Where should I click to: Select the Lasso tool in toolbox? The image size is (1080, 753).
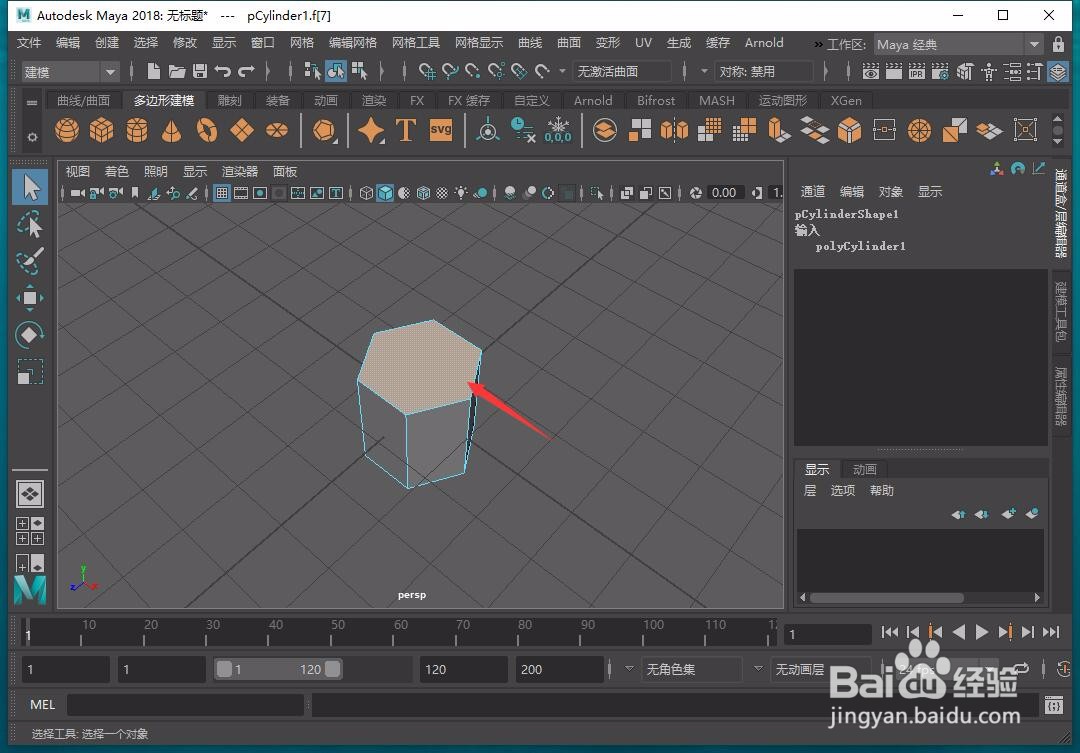pos(30,225)
